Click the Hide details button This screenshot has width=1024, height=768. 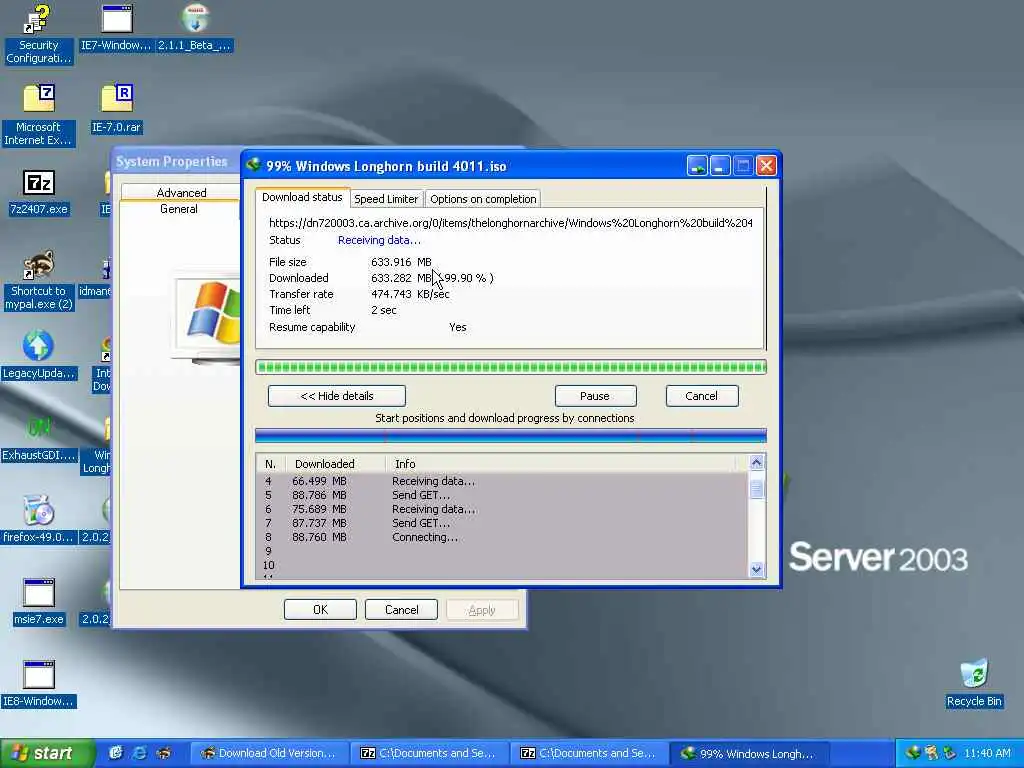[337, 396]
